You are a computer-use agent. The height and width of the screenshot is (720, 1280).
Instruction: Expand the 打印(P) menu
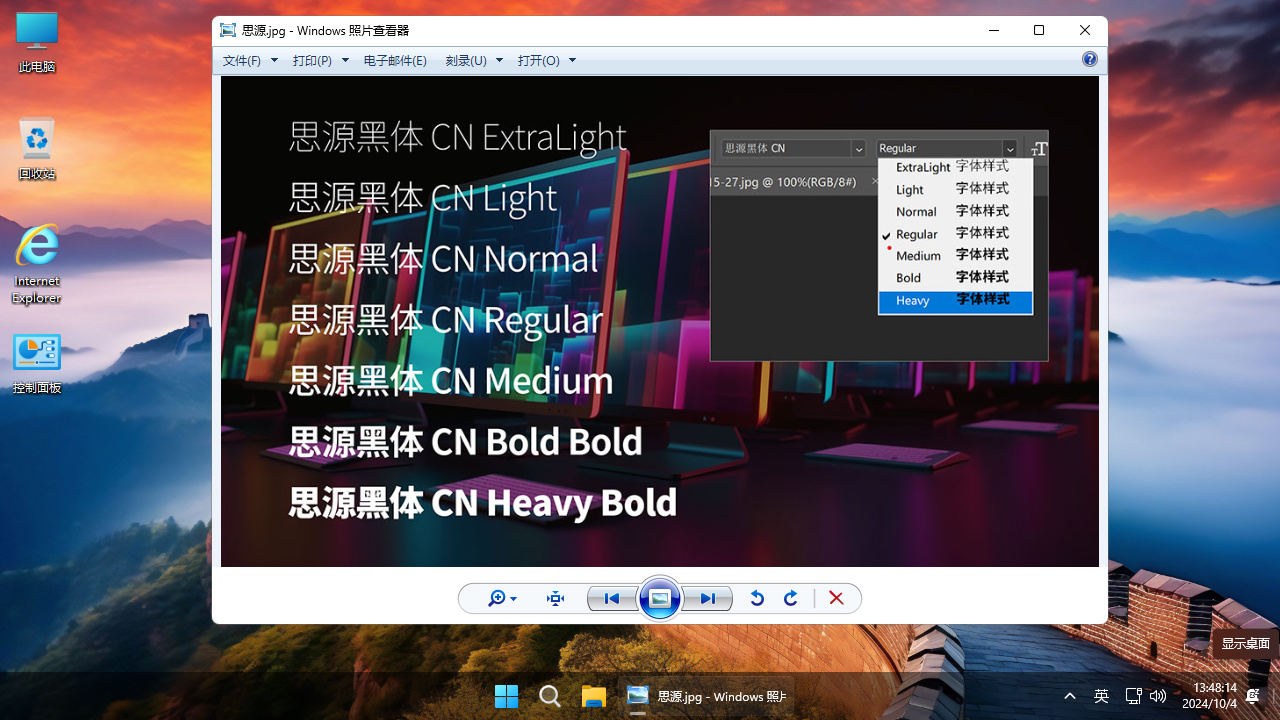coord(320,60)
